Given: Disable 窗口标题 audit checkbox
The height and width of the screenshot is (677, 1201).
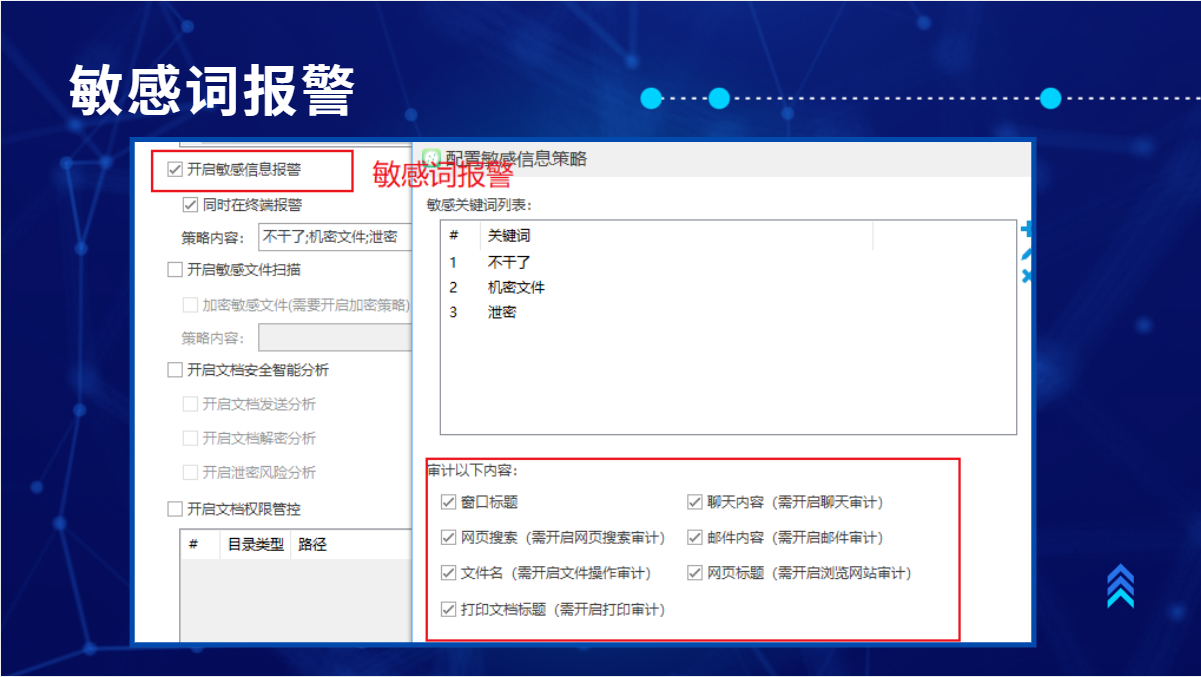Looking at the screenshot, I should pos(448,502).
